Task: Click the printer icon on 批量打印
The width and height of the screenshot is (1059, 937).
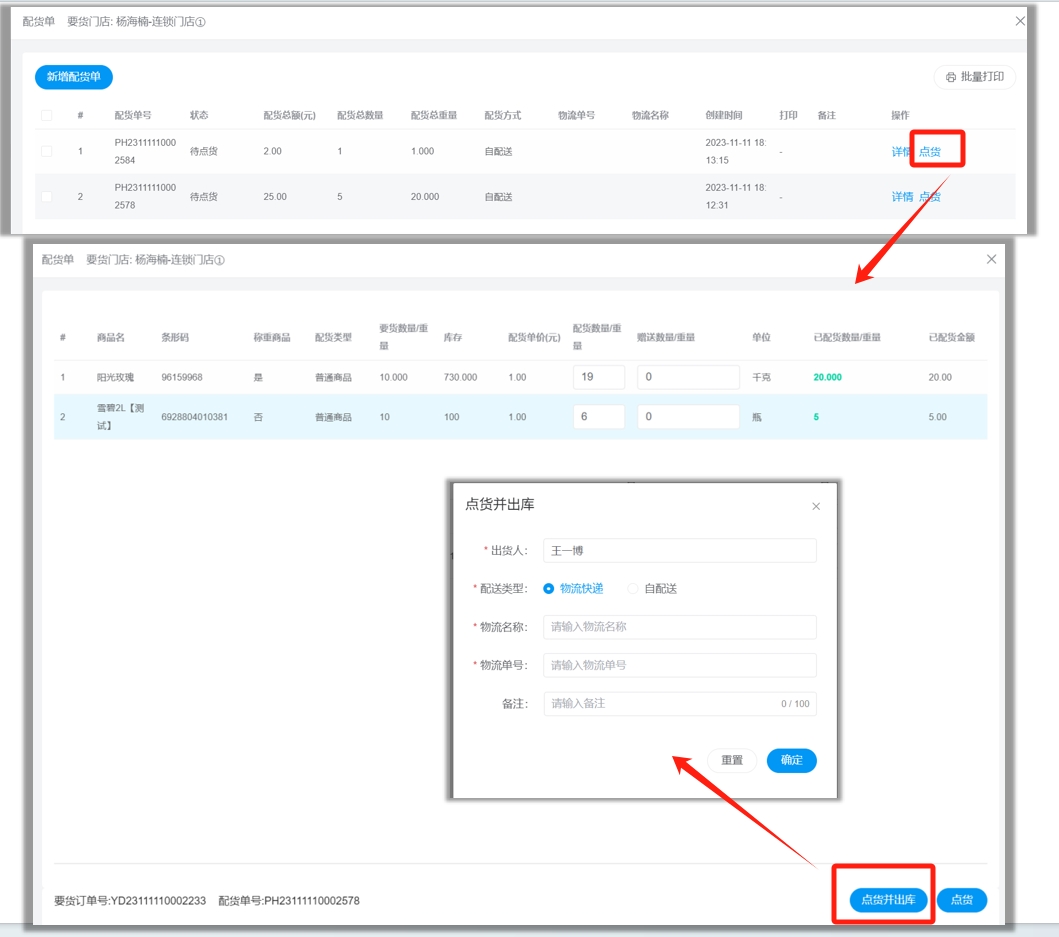Action: (x=950, y=77)
